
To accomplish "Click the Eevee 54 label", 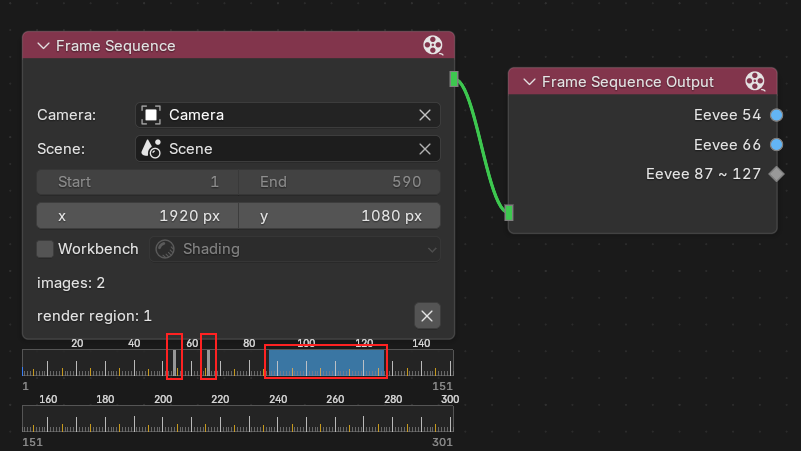I will 727,115.
